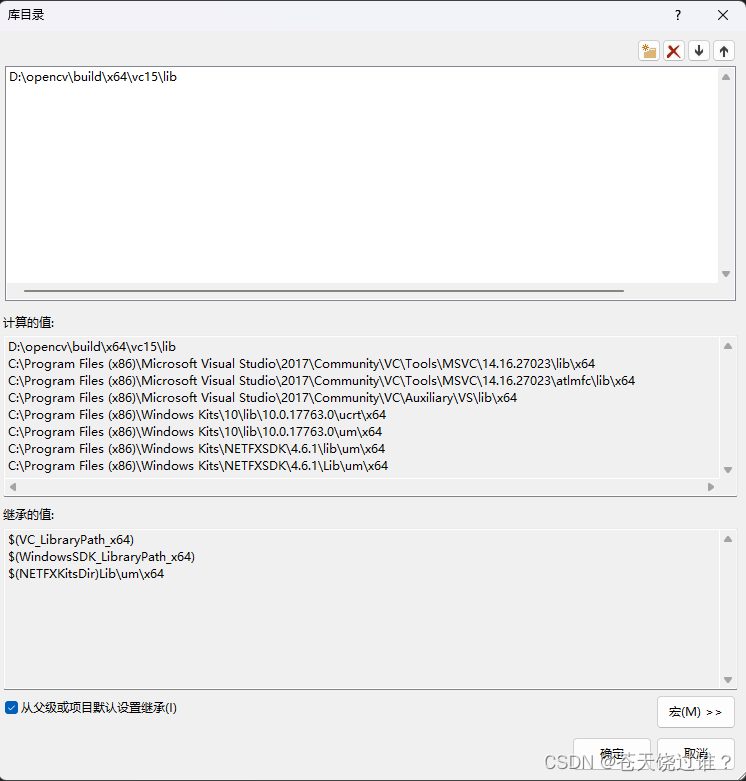This screenshot has height=781, width=746.
Task: Move the selected line up
Action: (724, 51)
